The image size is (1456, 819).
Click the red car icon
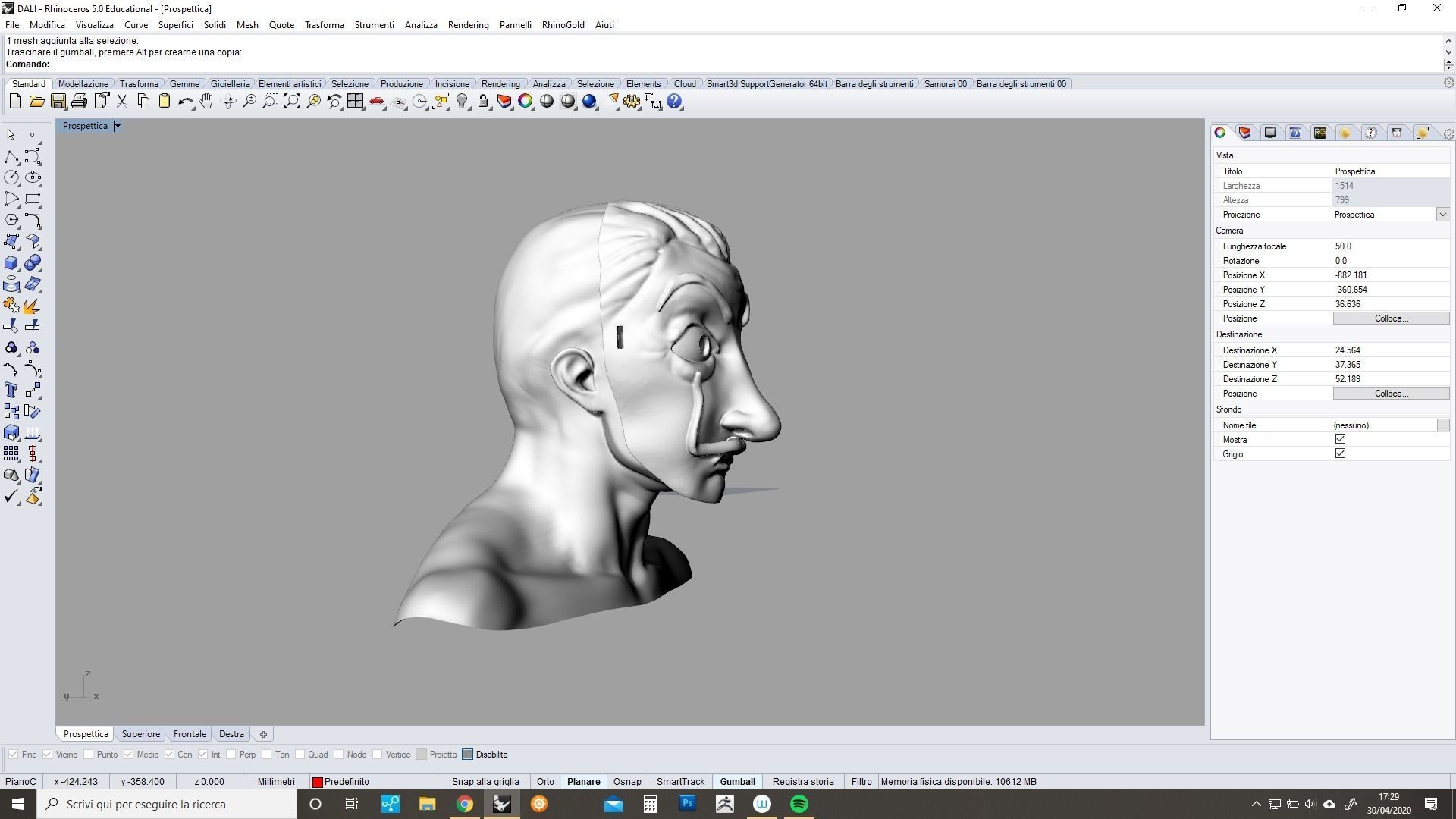(377, 102)
